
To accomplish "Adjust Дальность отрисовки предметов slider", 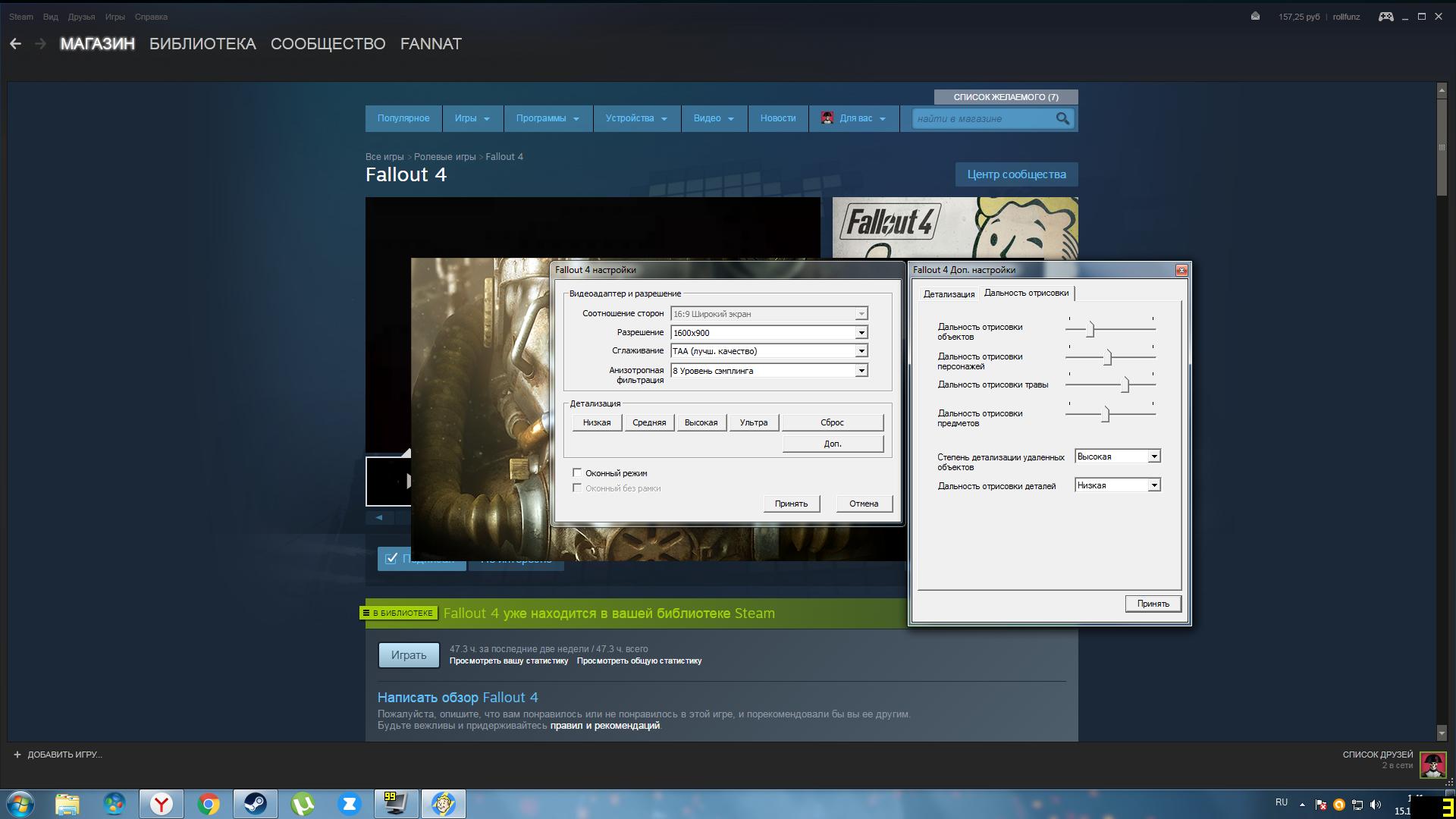I will [x=1106, y=414].
